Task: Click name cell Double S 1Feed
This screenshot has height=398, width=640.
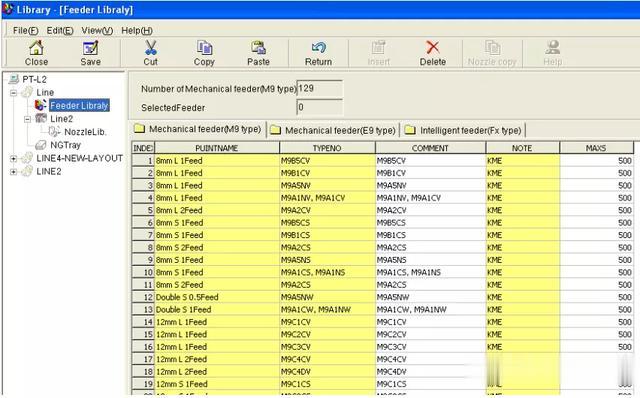Action: point(217,309)
